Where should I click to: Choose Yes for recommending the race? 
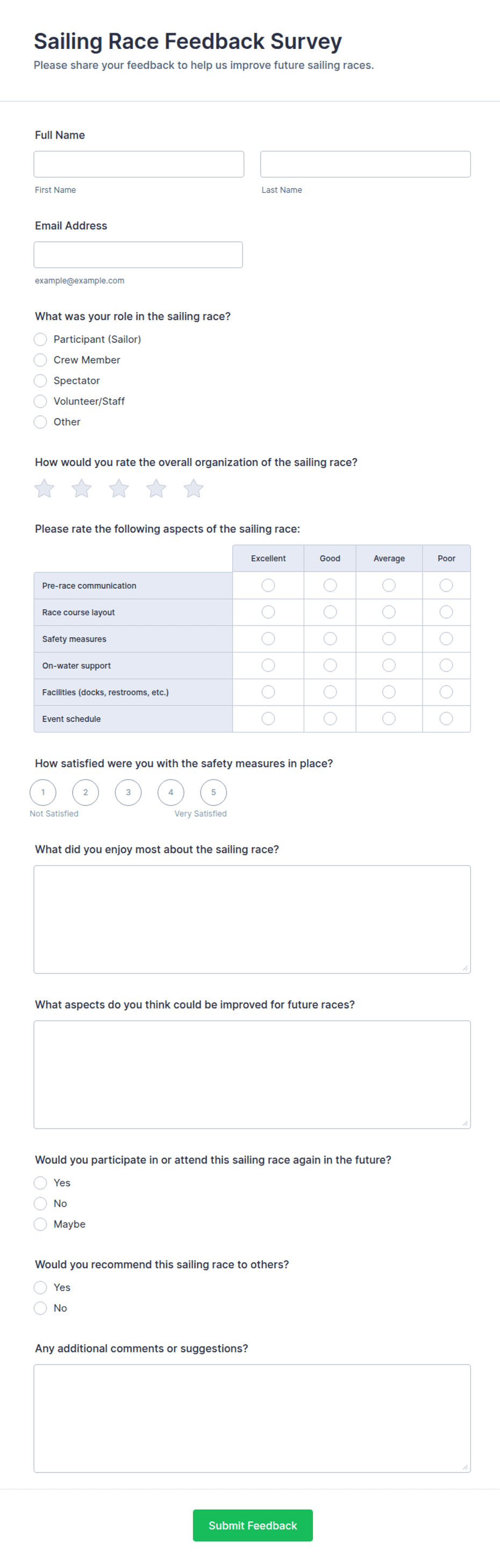(x=40, y=1288)
